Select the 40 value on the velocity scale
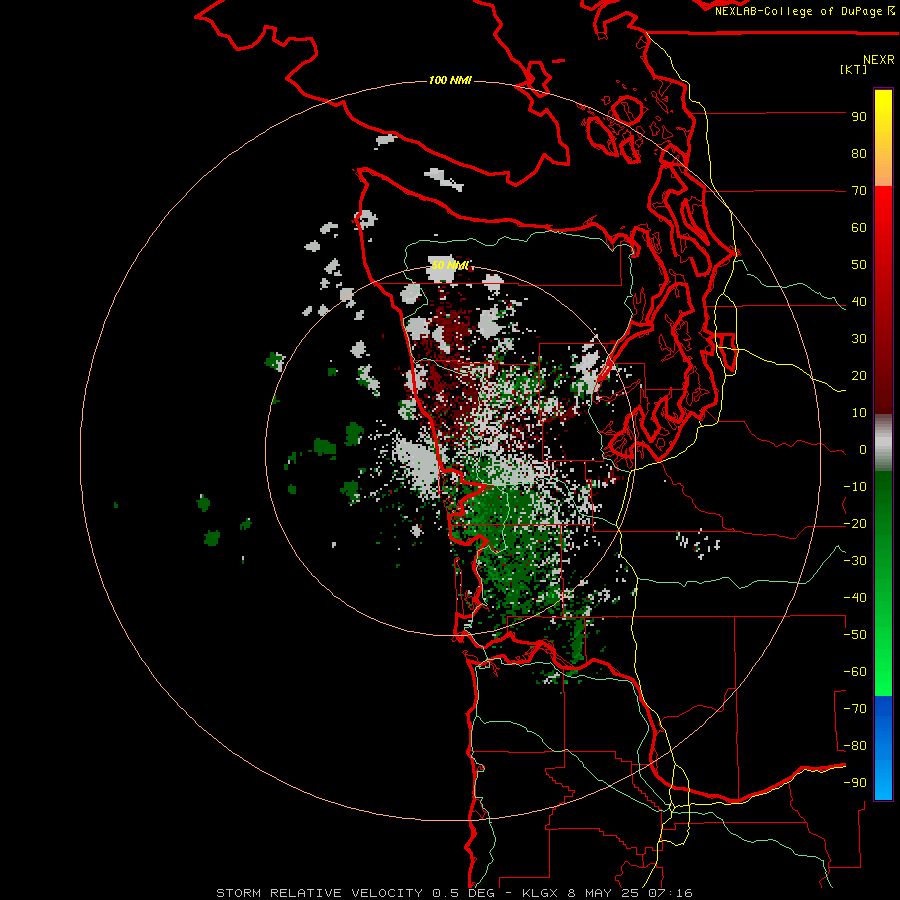This screenshot has height=900, width=900. pos(859,302)
